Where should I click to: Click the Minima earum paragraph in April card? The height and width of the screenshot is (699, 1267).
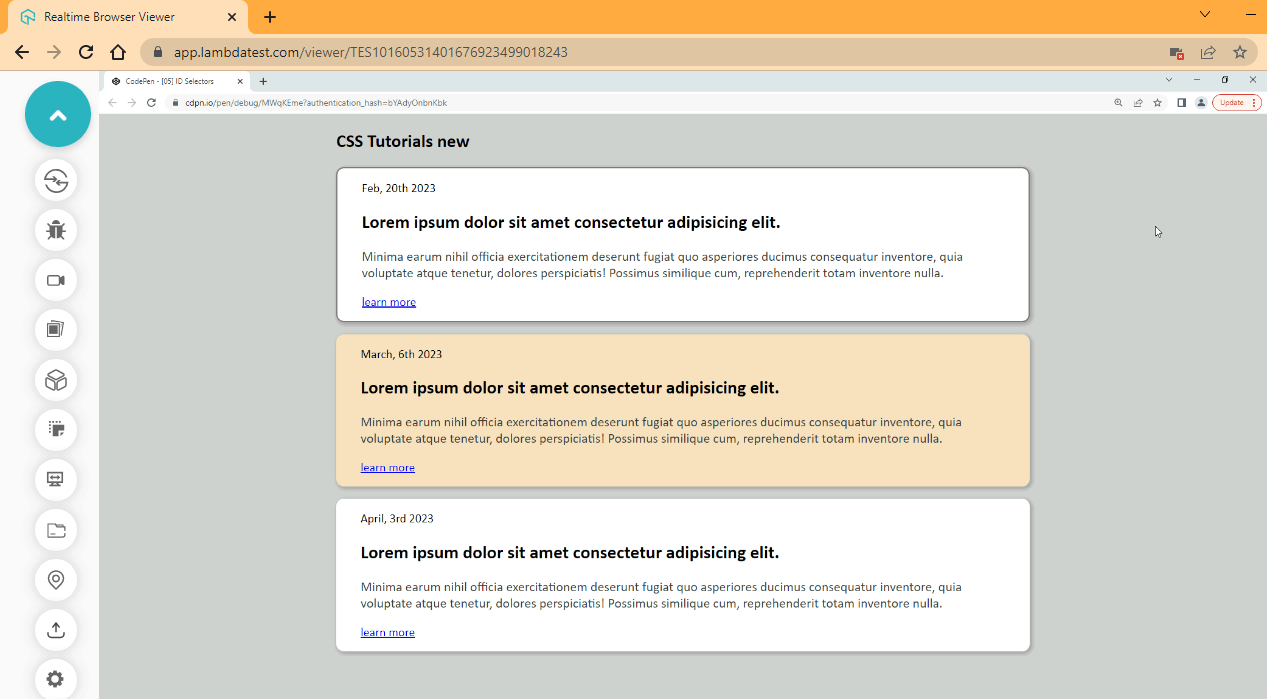[661, 596]
